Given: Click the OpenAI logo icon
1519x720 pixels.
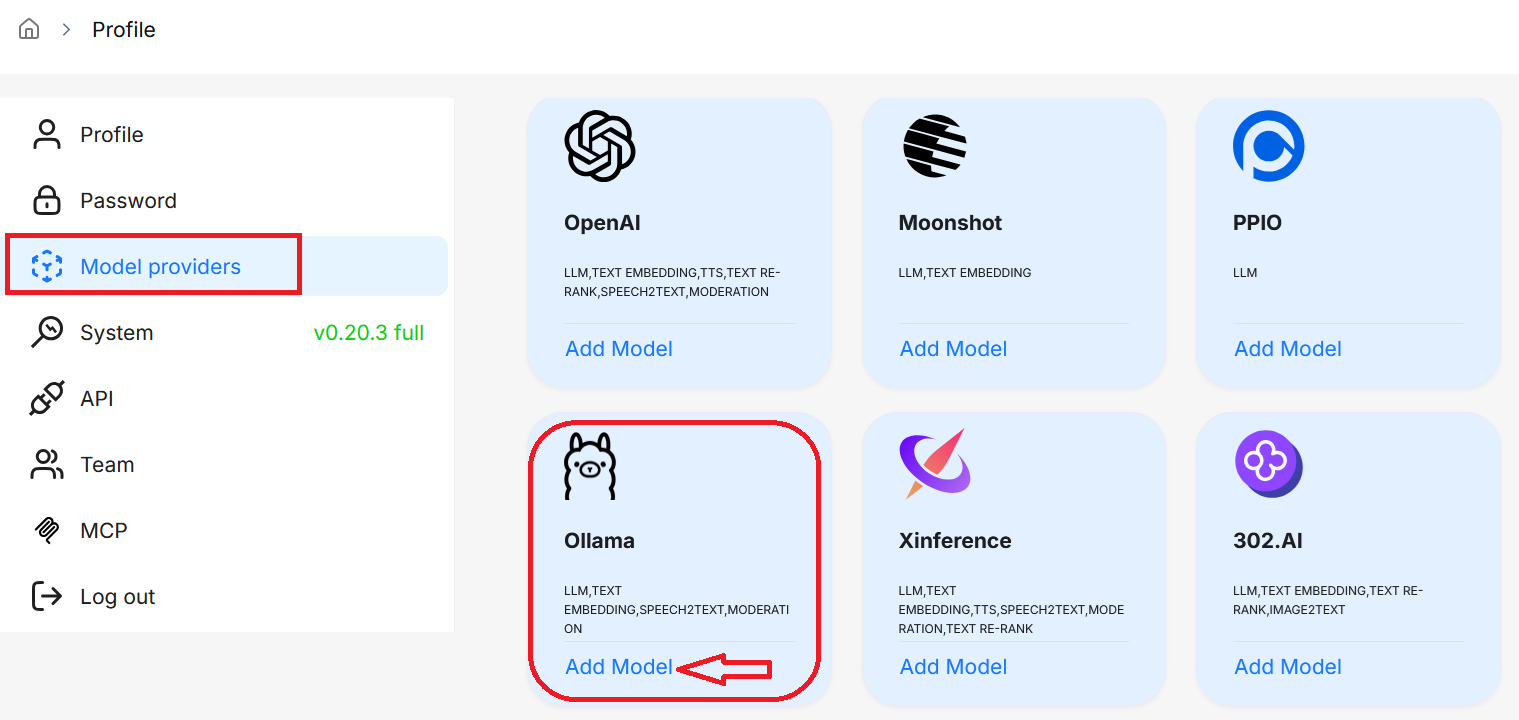Looking at the screenshot, I should point(600,146).
